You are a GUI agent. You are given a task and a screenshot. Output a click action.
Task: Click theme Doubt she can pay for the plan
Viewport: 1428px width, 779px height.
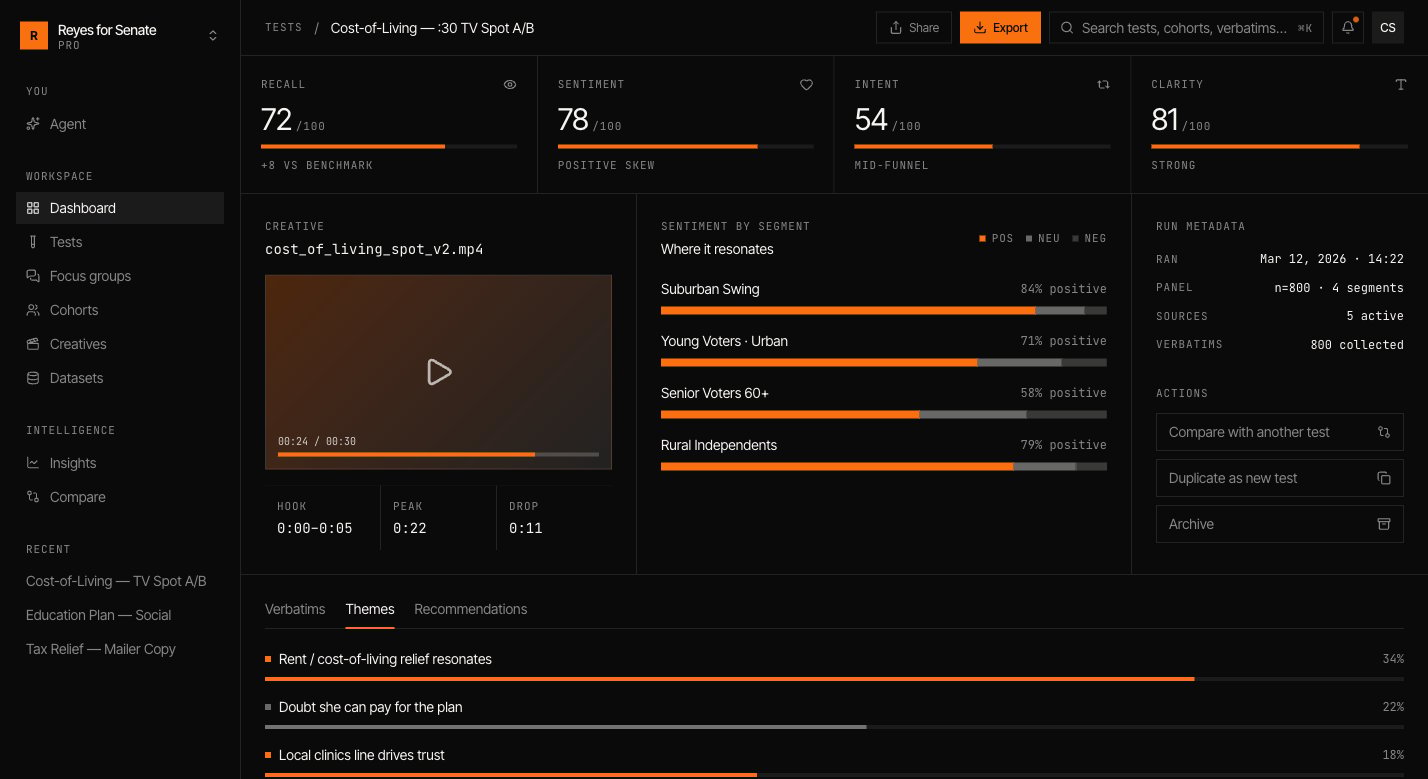point(834,713)
